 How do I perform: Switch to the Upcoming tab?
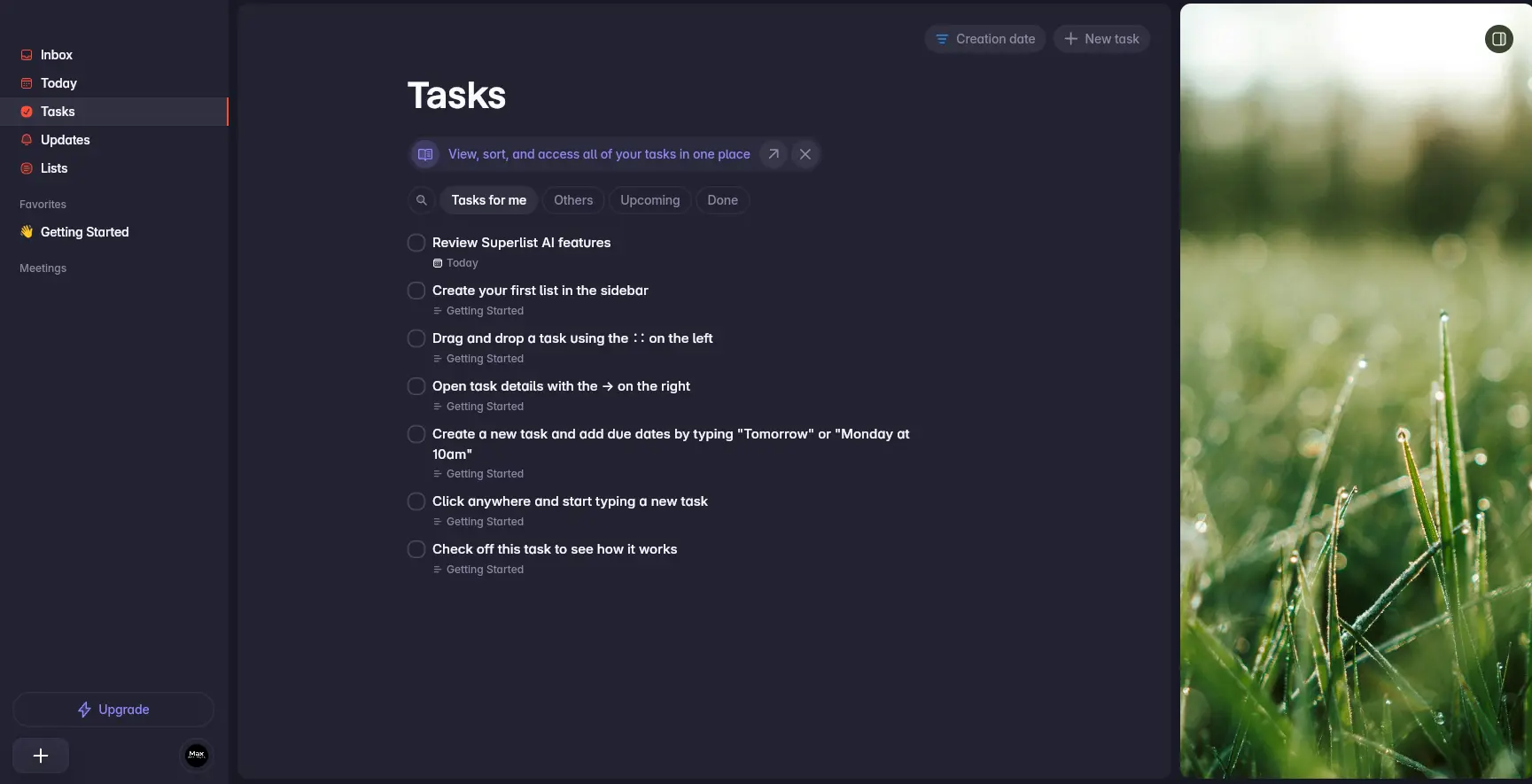(x=649, y=200)
